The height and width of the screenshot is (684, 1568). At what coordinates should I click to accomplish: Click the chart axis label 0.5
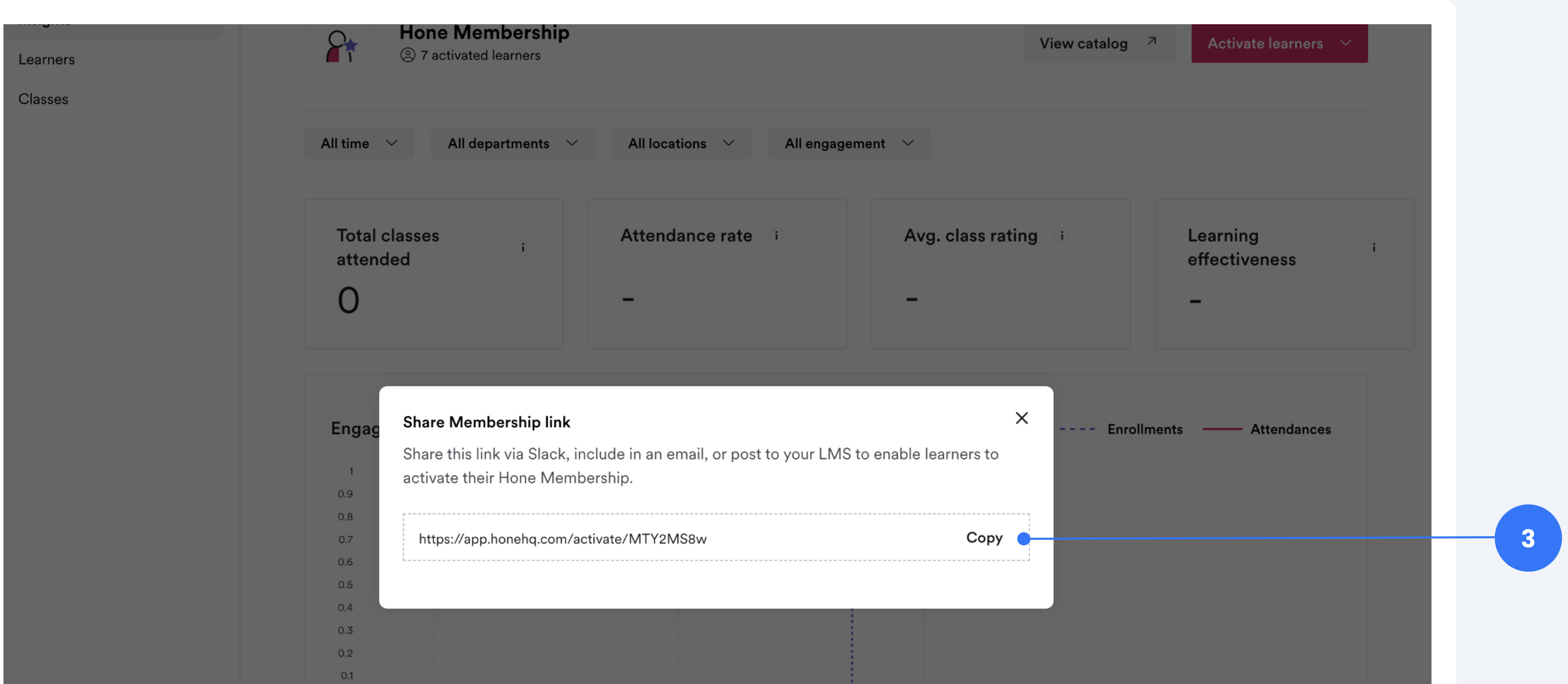pyautogui.click(x=345, y=585)
